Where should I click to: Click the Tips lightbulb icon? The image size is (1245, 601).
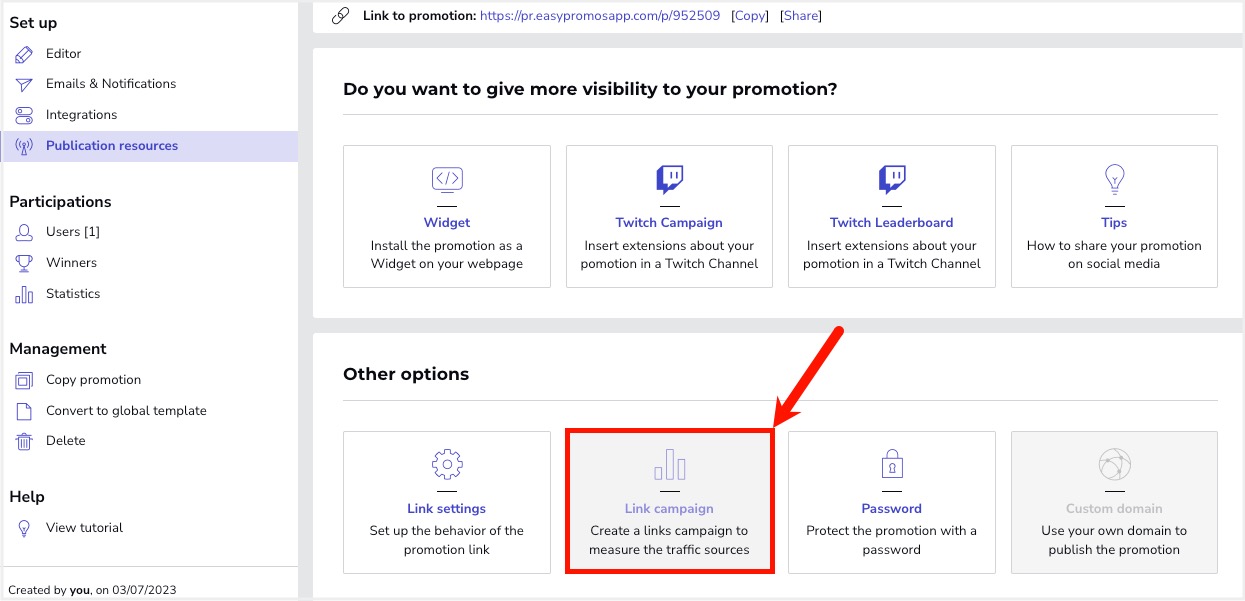(x=1114, y=179)
